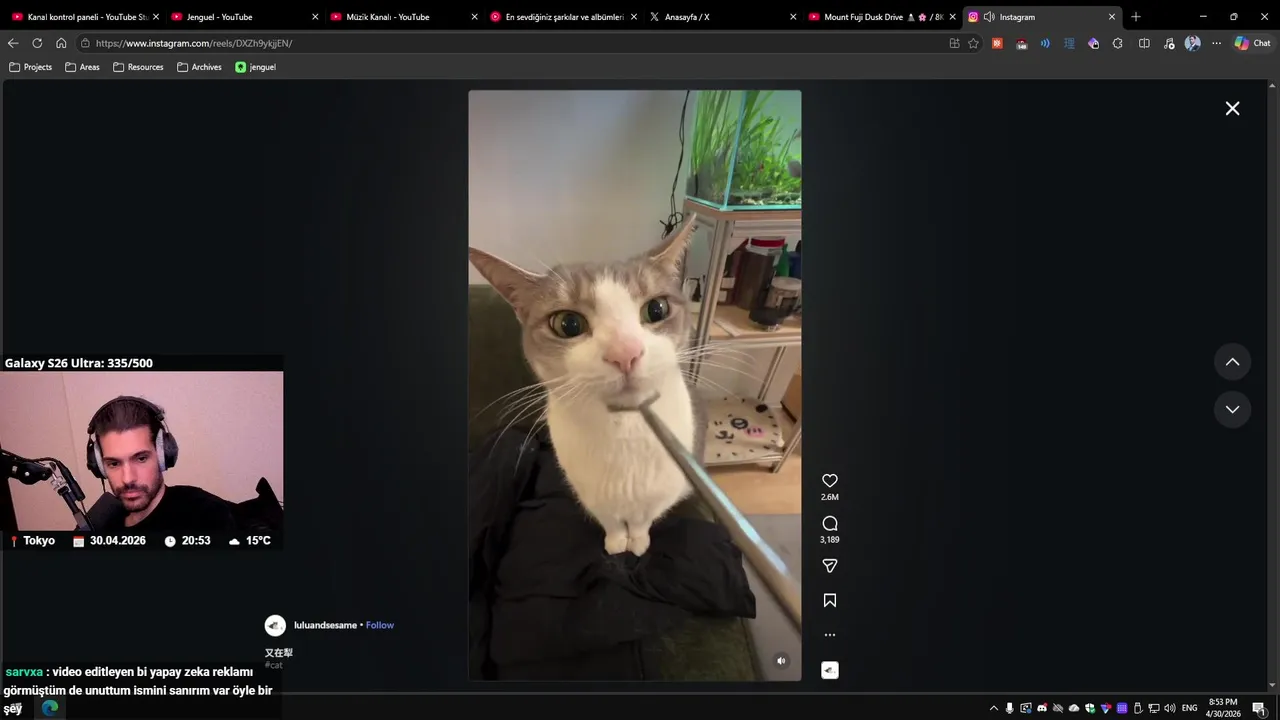Open the jenguel bookmark

pyautogui.click(x=255, y=67)
